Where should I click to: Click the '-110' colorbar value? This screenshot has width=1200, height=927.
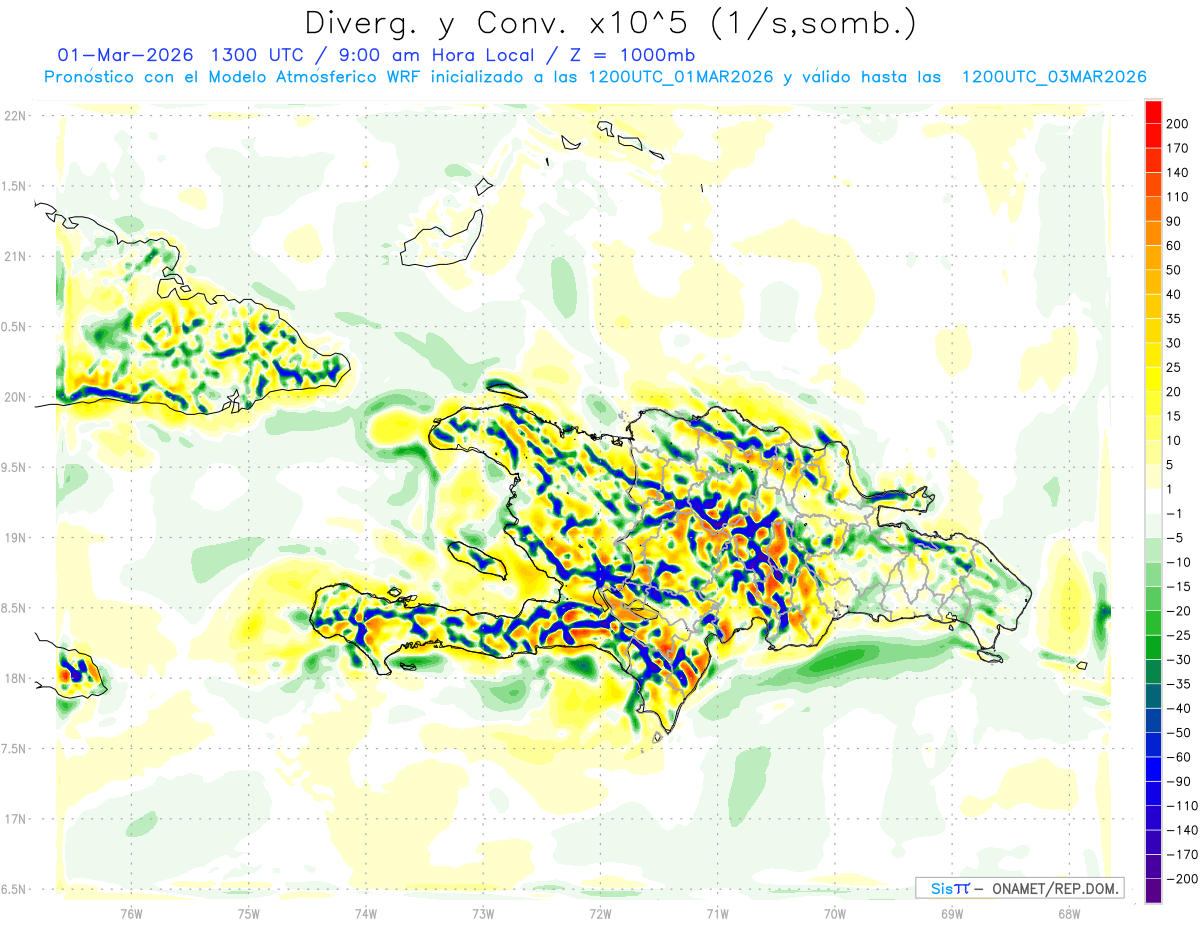coord(1183,805)
